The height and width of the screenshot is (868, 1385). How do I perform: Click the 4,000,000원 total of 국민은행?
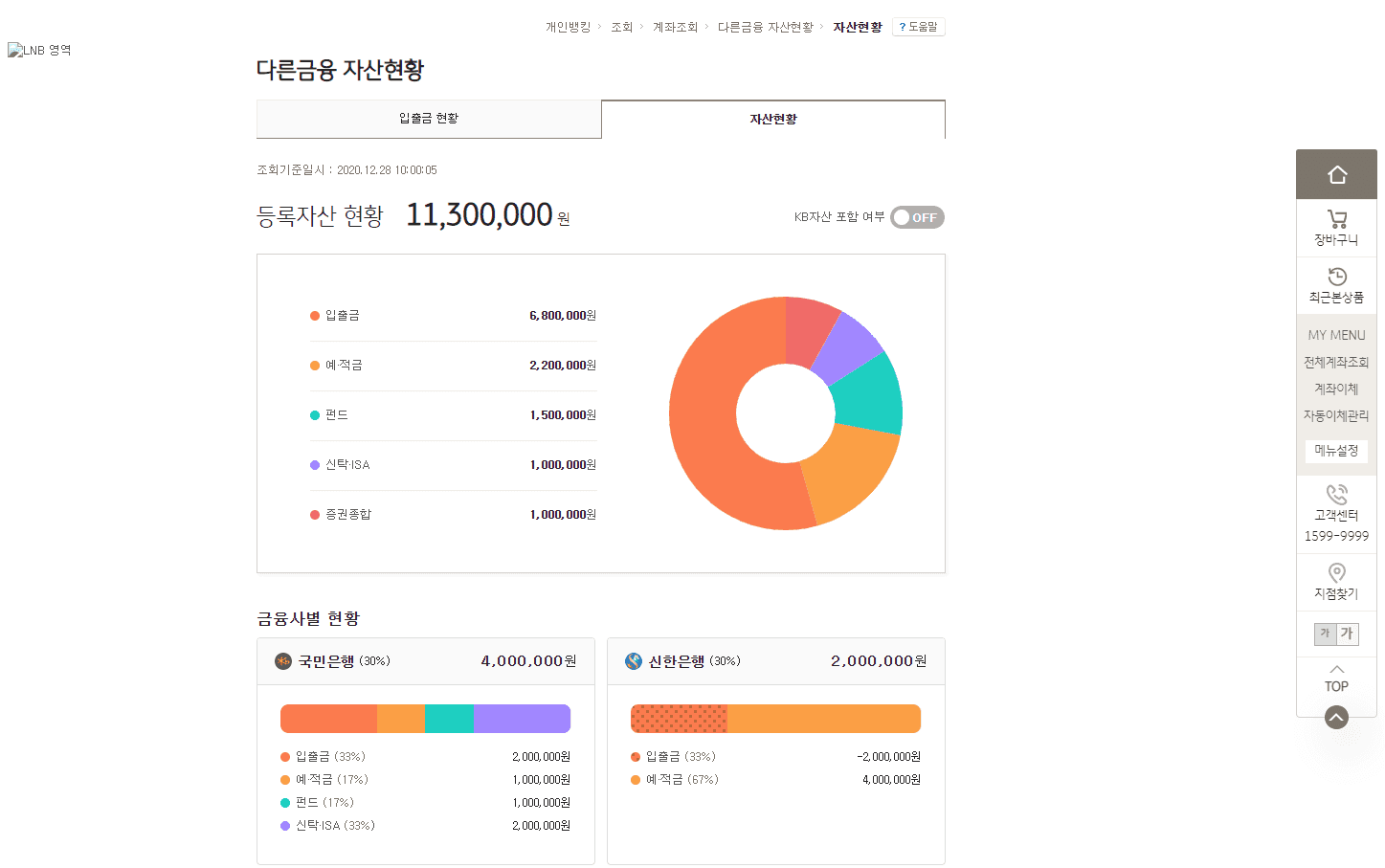click(528, 661)
